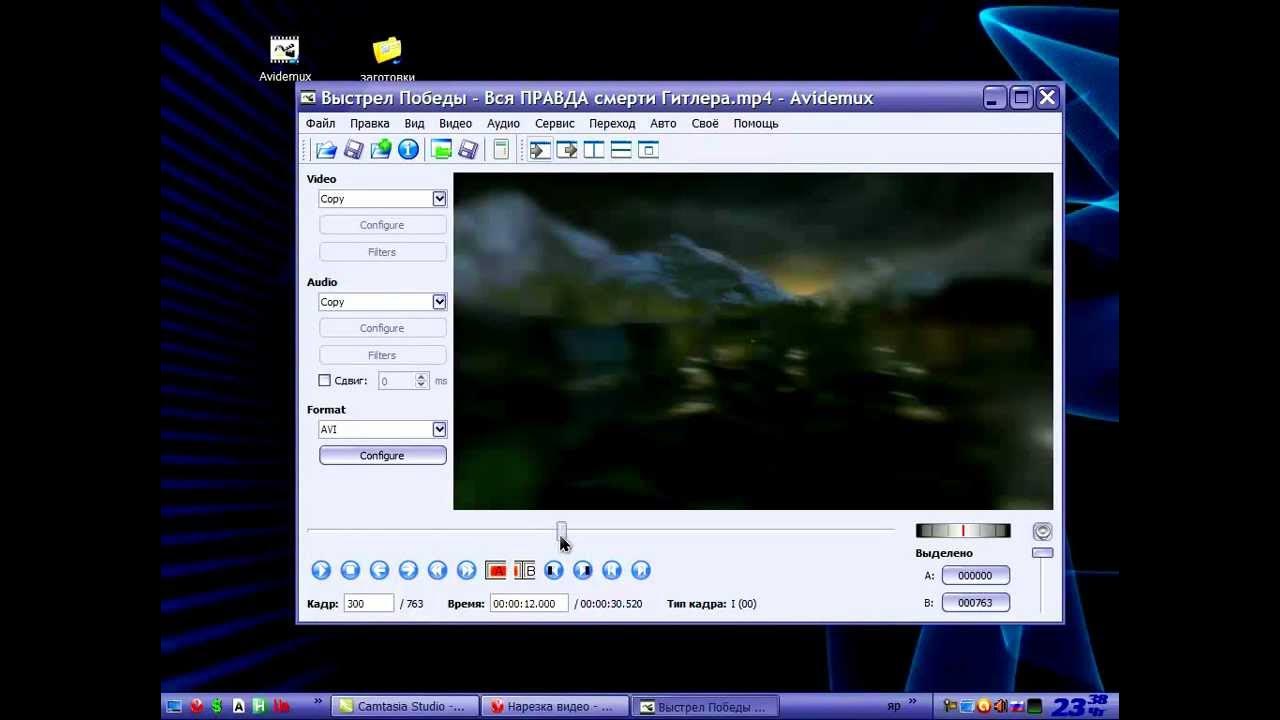Image resolution: width=1280 pixels, height=720 pixels.
Task: Expand the taskbar quick launch chevron
Action: pyautogui.click(x=318, y=701)
